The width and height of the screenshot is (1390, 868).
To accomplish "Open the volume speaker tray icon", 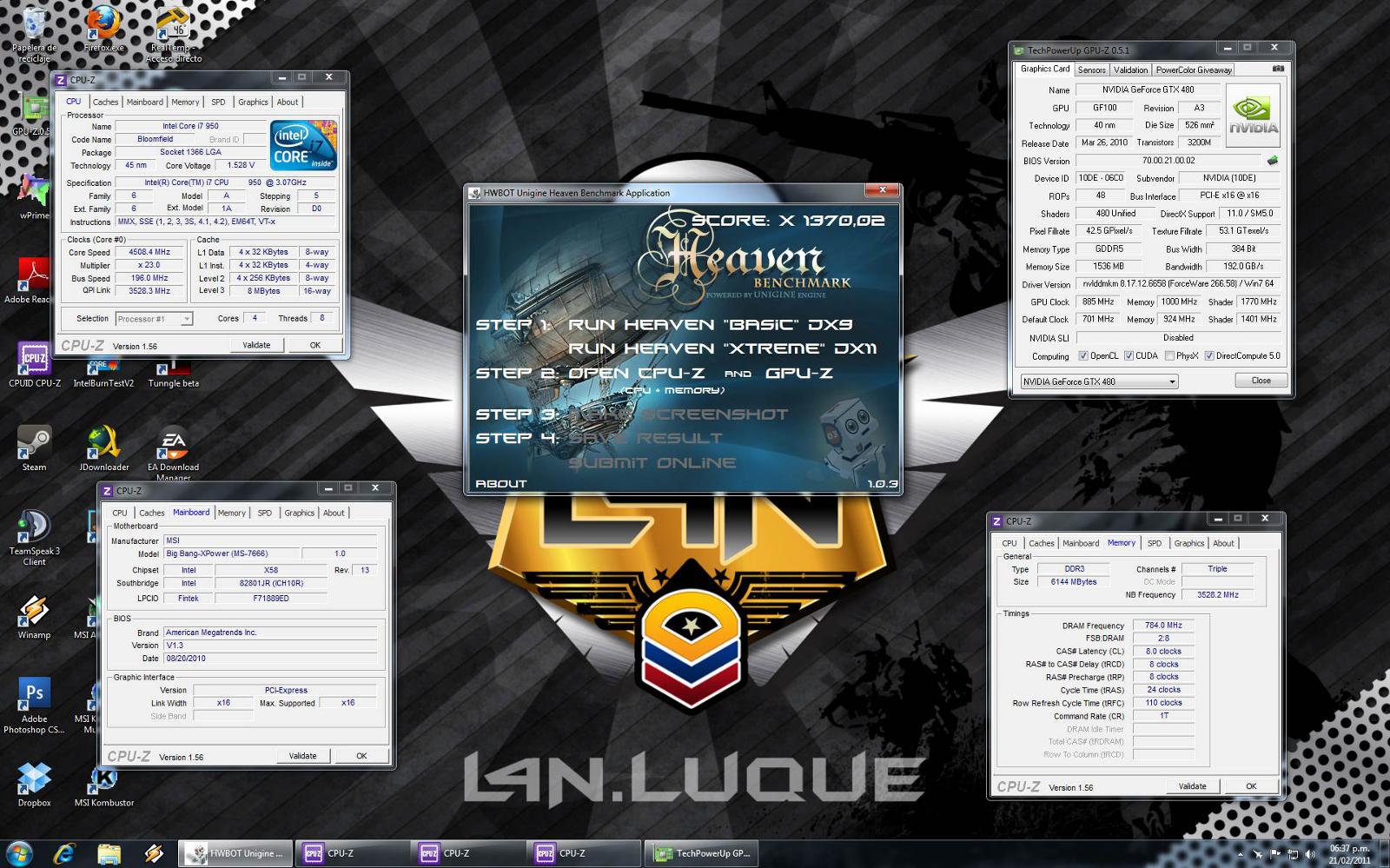I will click(1311, 854).
